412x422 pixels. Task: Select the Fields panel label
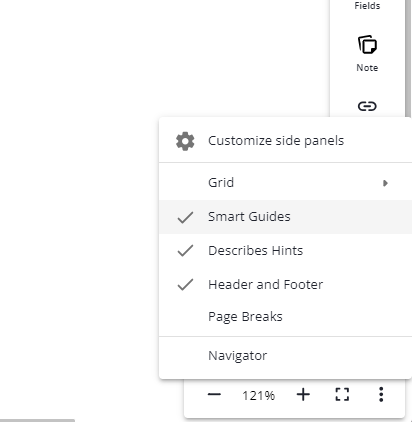click(367, 6)
